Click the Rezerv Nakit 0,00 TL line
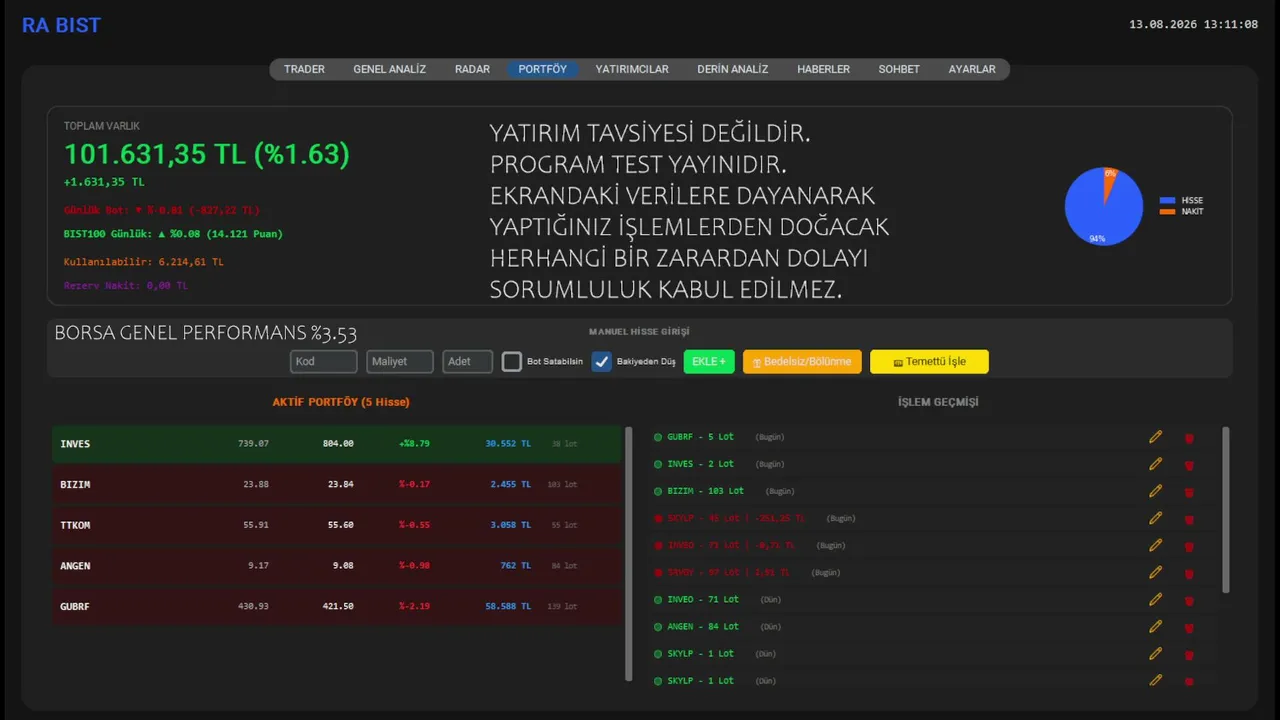1280x720 pixels. (x=126, y=286)
